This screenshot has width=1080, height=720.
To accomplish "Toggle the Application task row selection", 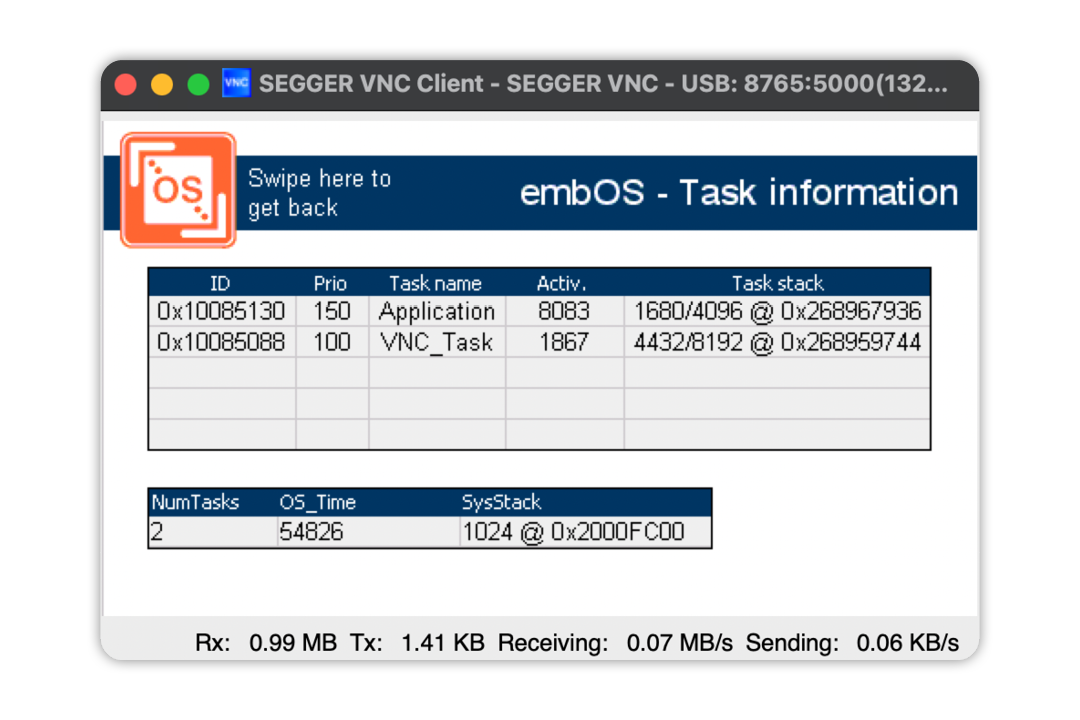I will [x=437, y=311].
